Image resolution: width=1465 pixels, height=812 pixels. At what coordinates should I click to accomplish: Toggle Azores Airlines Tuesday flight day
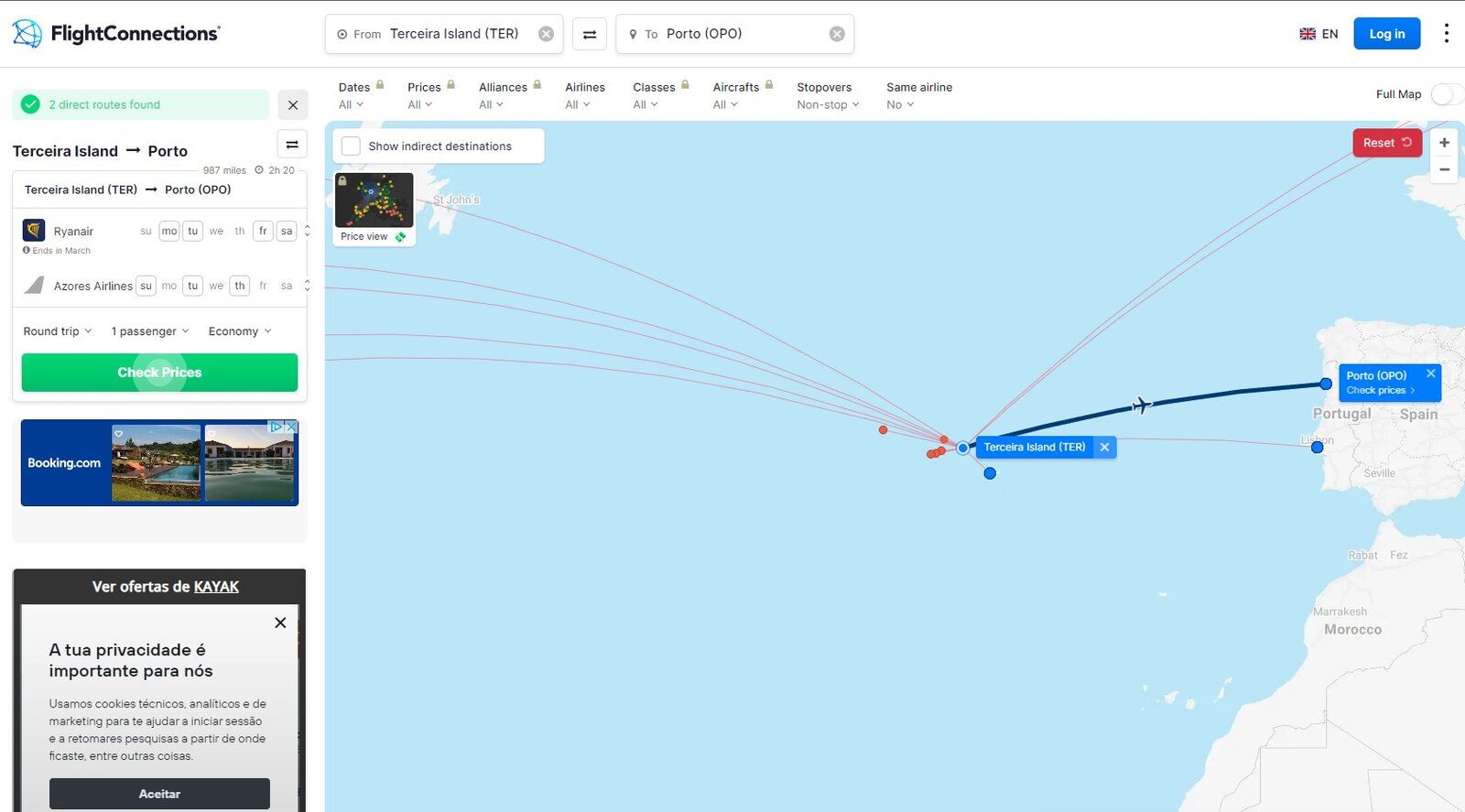click(192, 286)
